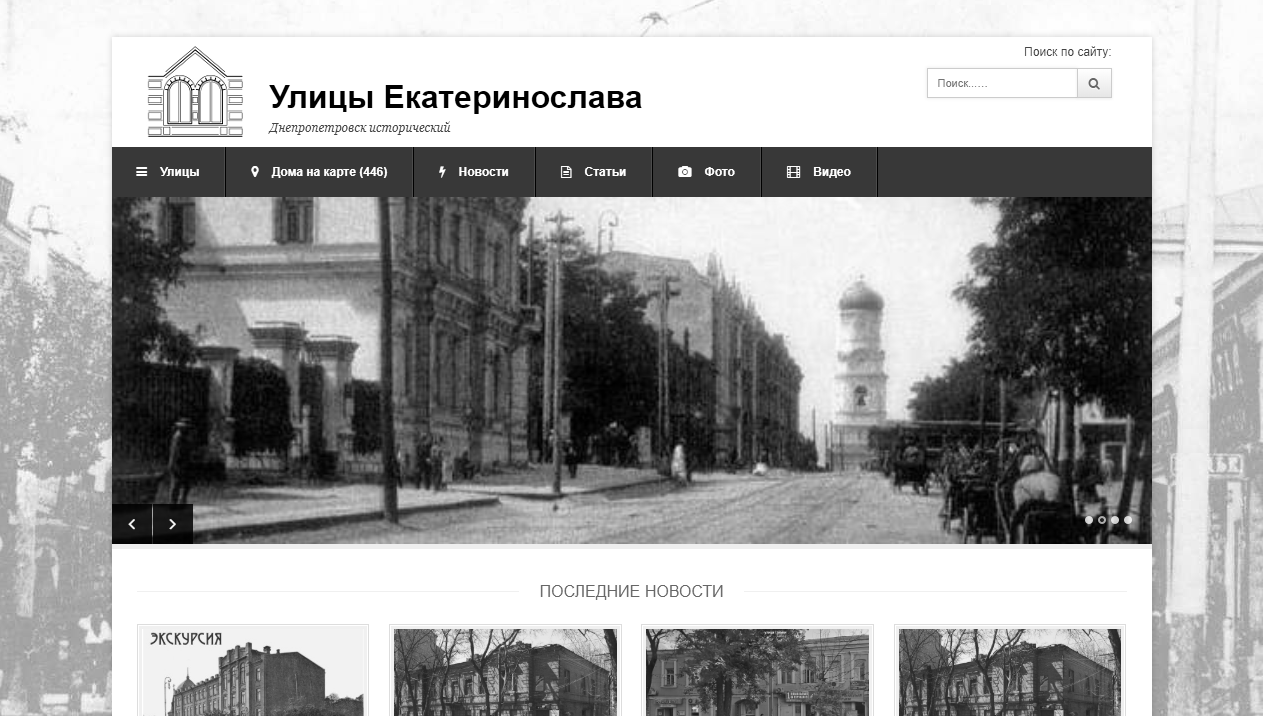Open the Статьи menu item
This screenshot has width=1263, height=716.
pyautogui.click(x=594, y=172)
